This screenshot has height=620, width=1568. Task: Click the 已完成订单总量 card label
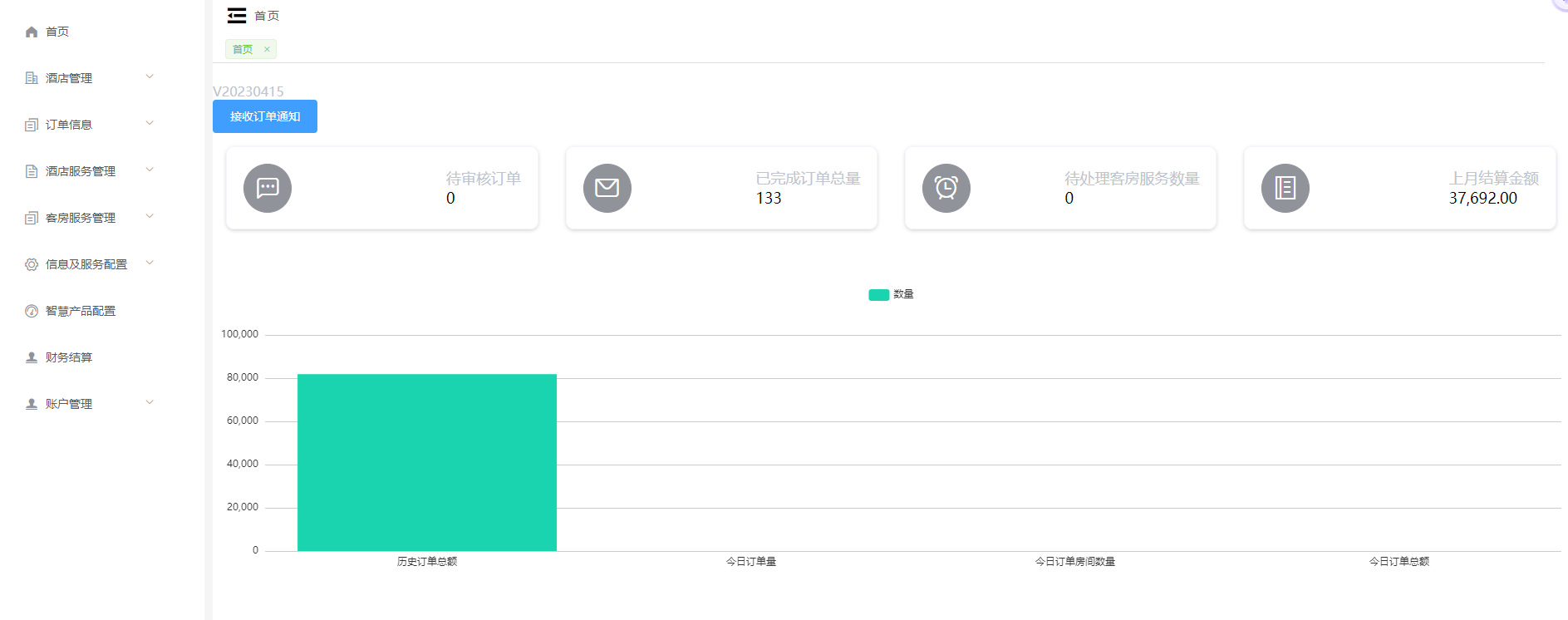click(x=808, y=179)
